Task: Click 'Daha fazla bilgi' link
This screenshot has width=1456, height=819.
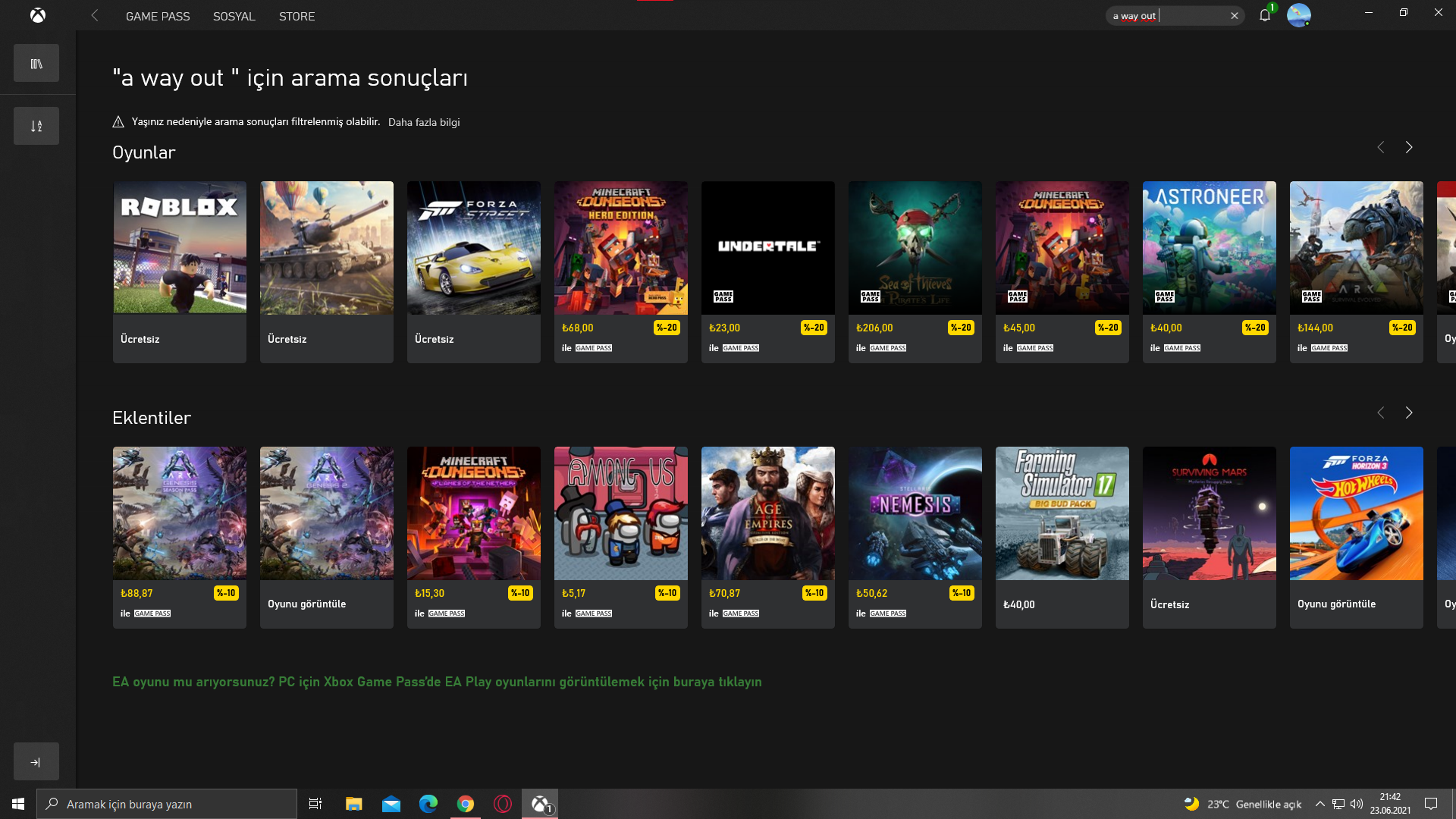Action: pos(424,122)
